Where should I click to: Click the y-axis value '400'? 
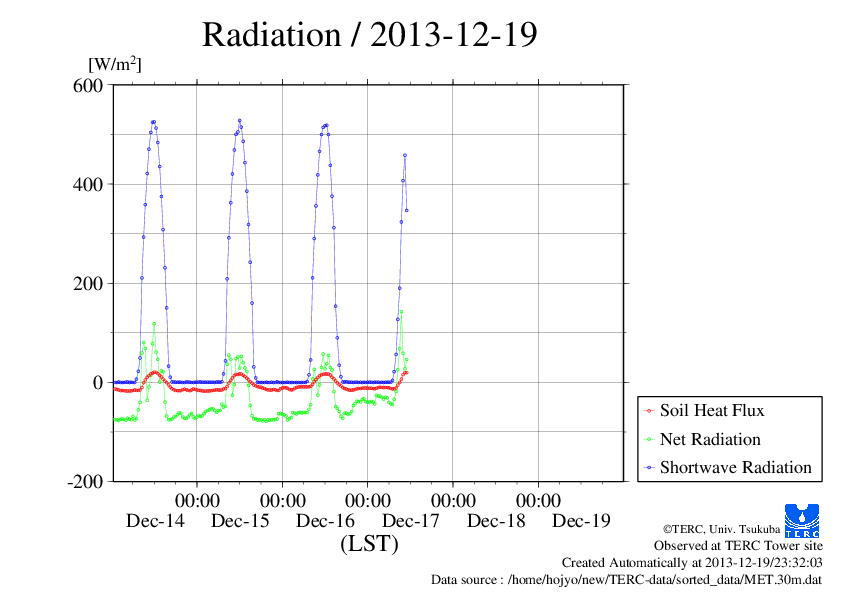(x=88, y=184)
